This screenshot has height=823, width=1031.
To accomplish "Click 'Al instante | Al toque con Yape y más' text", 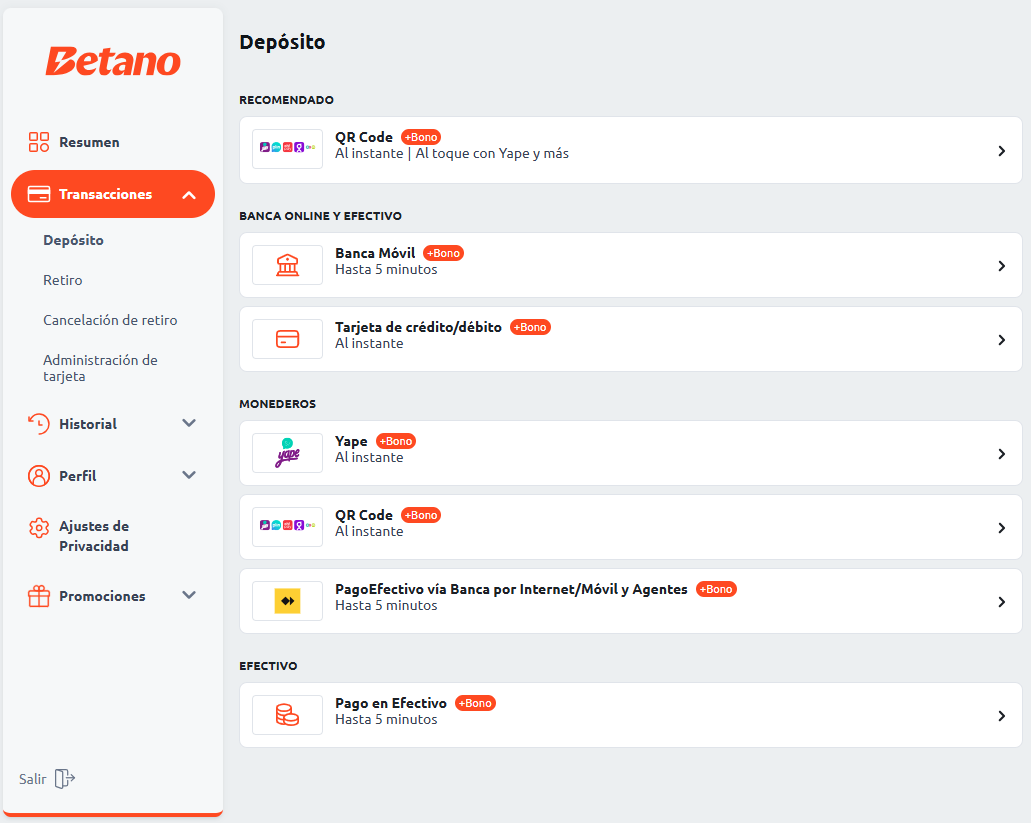I will 452,154.
